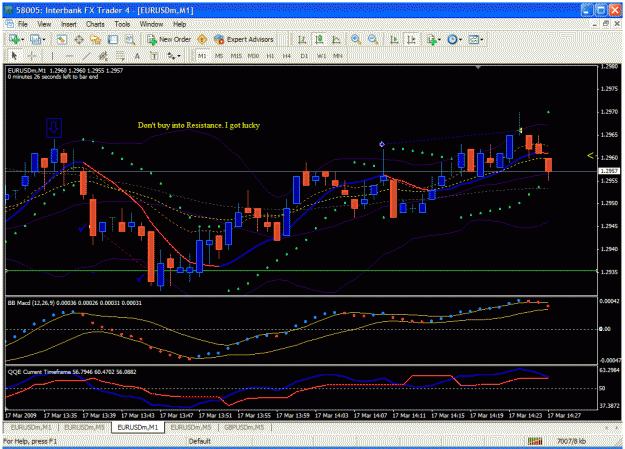Set timeframe to M5
Screen dimensions: 625x449
tap(219, 56)
